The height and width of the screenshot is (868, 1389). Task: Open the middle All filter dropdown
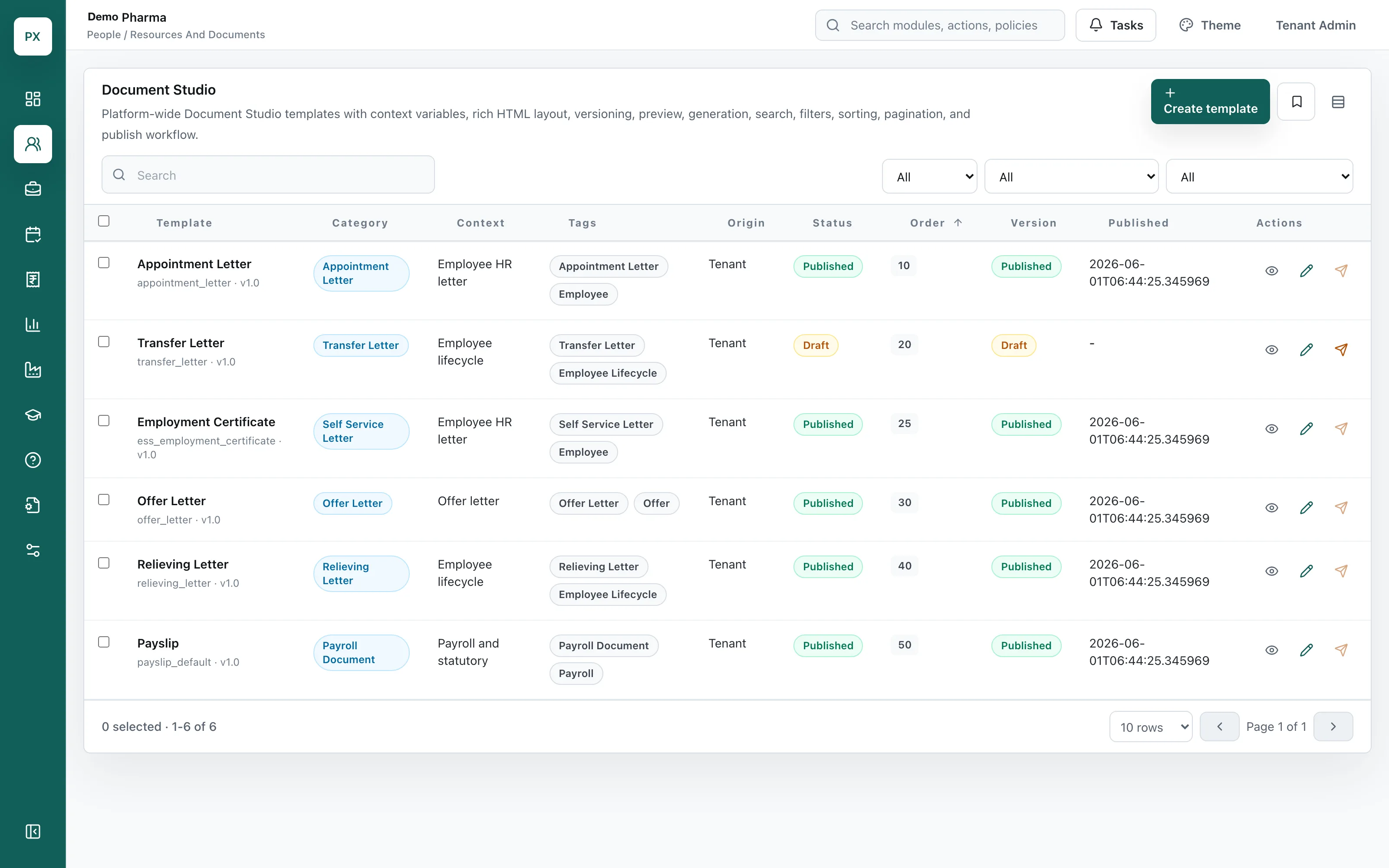(x=1071, y=176)
